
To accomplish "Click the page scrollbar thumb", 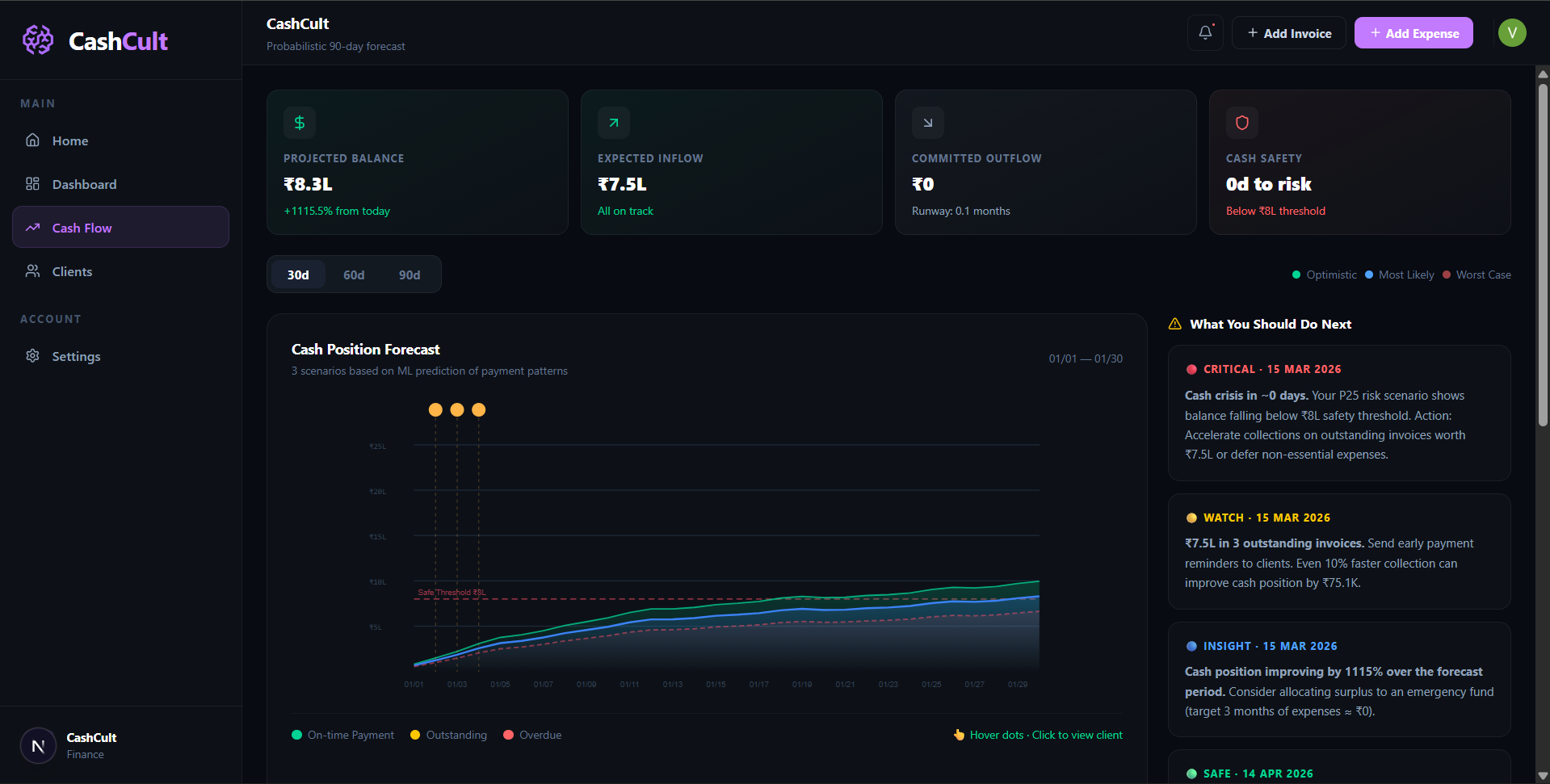I will coord(1543,254).
